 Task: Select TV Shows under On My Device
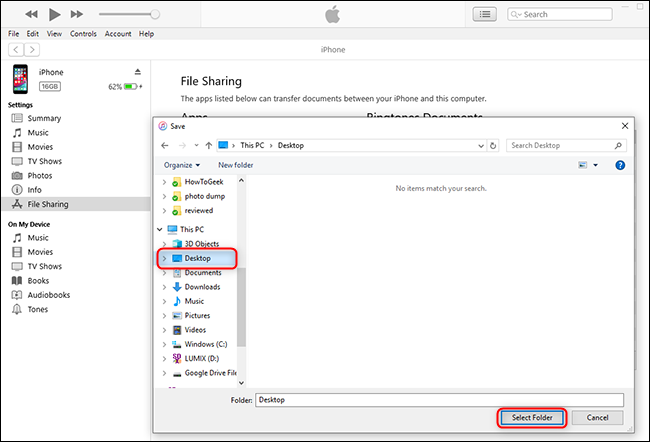click(x=44, y=267)
